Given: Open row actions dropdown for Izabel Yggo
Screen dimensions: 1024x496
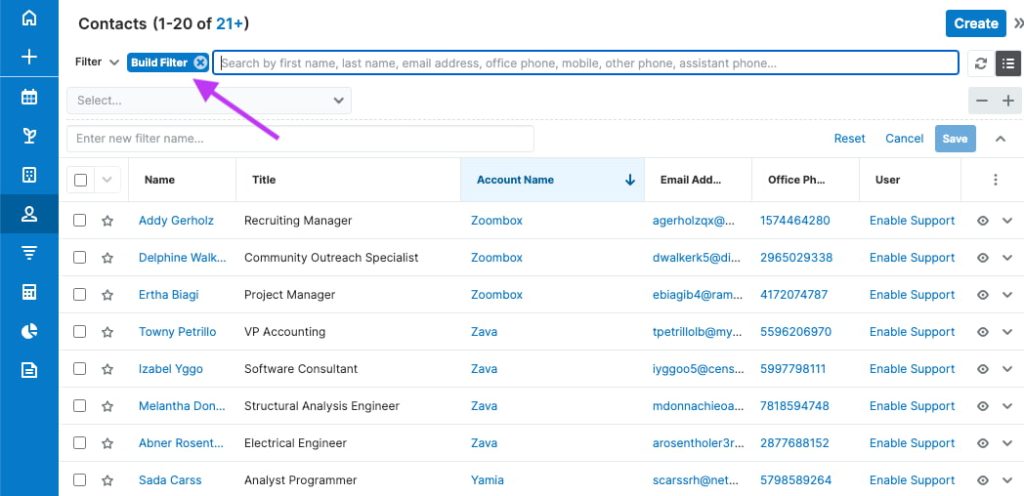Looking at the screenshot, I should pos(1007,369).
